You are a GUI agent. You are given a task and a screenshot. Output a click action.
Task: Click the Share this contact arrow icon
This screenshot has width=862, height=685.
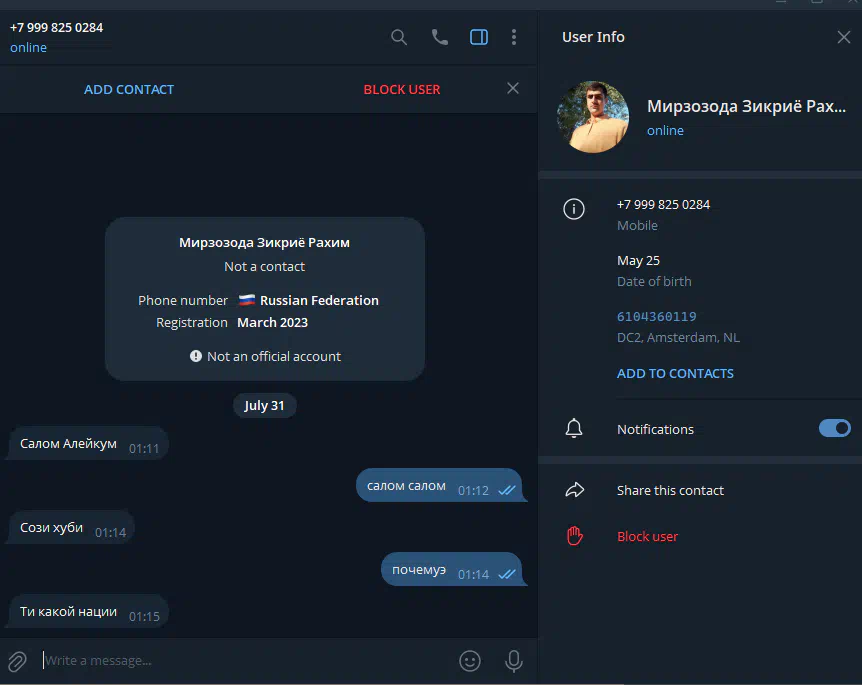click(574, 490)
